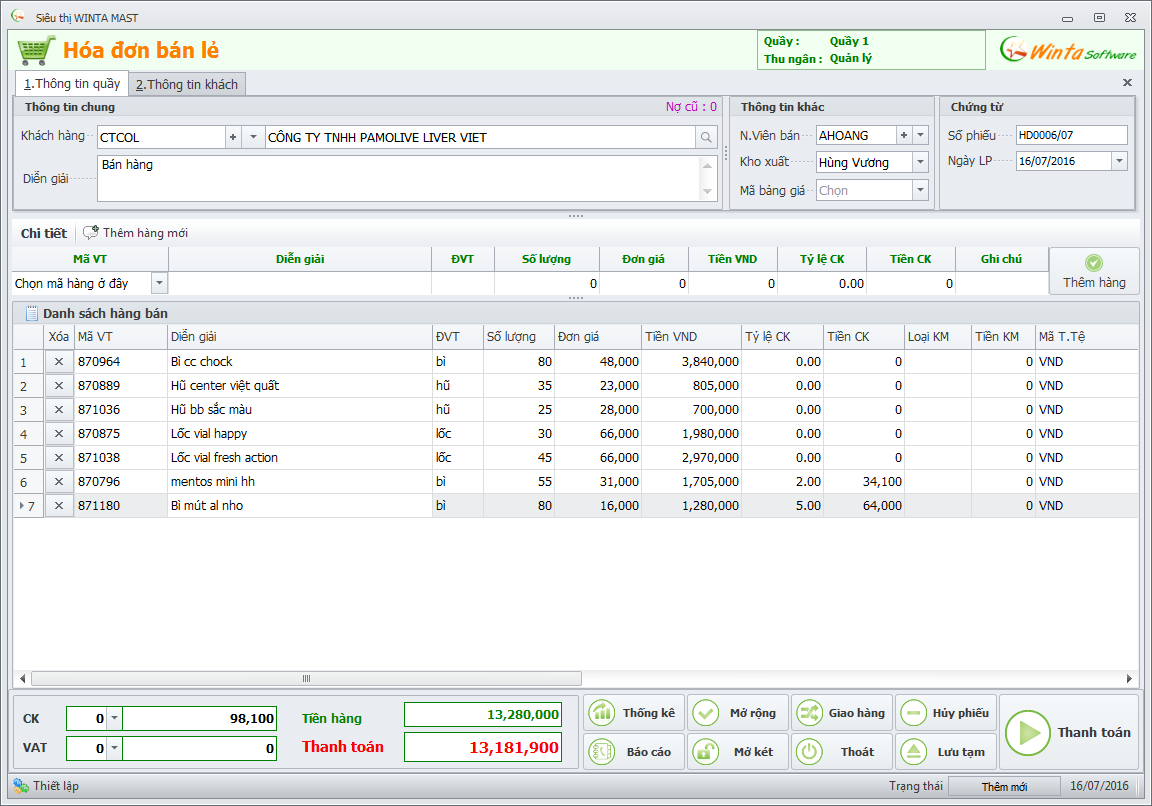
Task: Click Danh sách hàng bán list icon
Action: 32,314
